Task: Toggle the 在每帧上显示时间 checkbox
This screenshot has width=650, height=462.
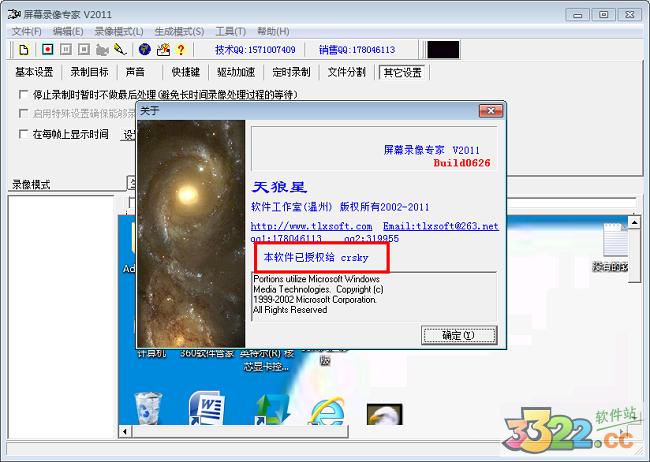Action: pyautogui.click(x=24, y=134)
